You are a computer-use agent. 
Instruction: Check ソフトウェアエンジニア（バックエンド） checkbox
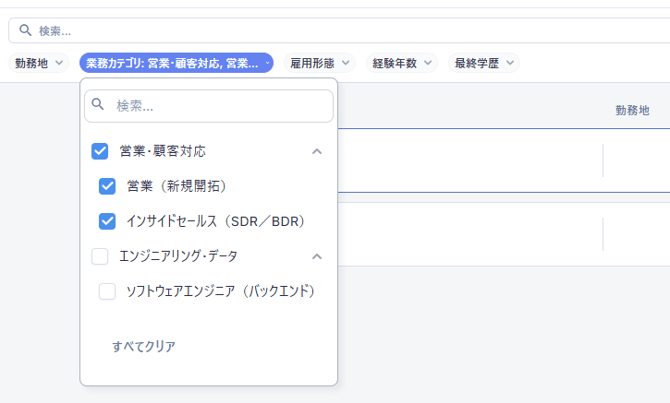pos(108,292)
